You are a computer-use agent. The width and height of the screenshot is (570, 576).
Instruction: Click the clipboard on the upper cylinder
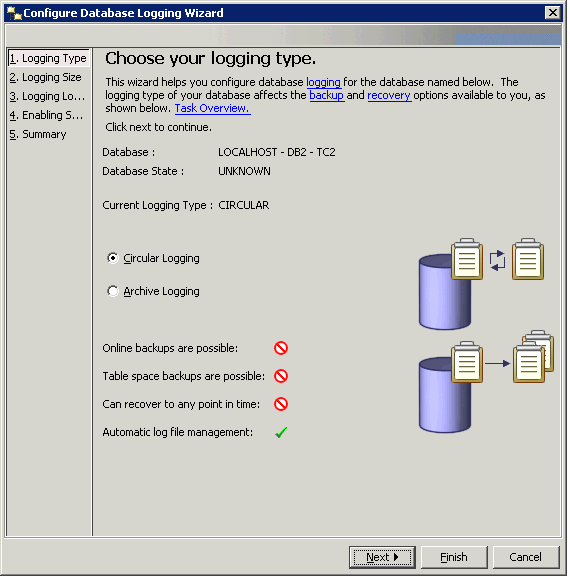(x=467, y=259)
